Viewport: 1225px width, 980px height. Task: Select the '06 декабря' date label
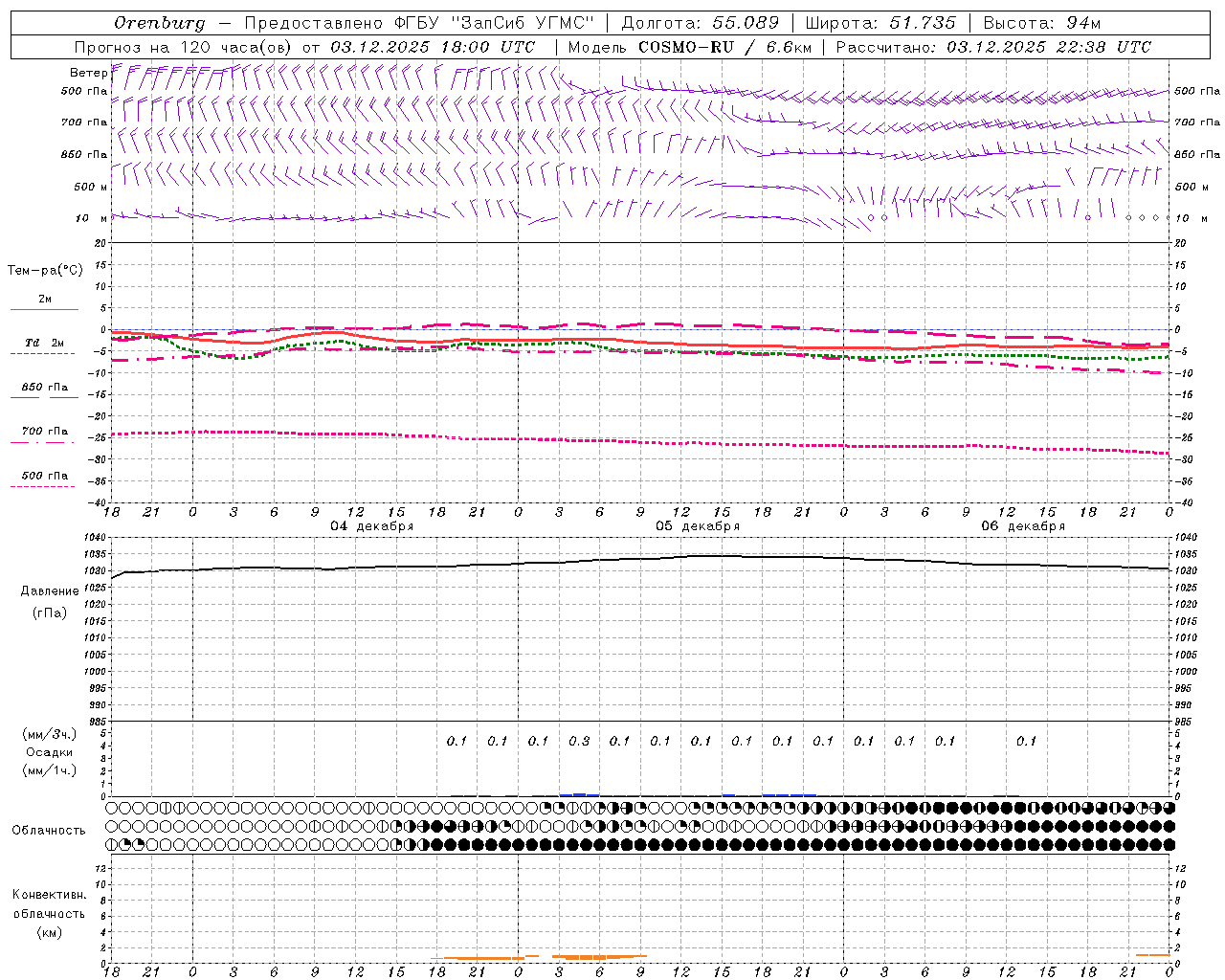click(x=1023, y=526)
